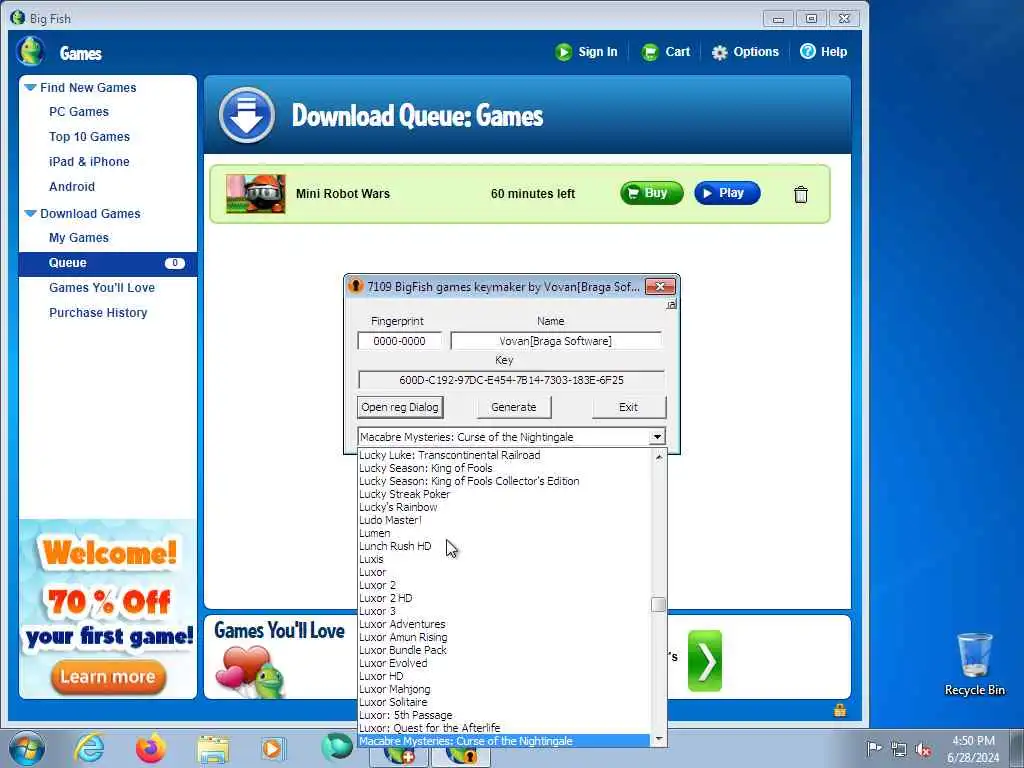The width and height of the screenshot is (1024, 768).
Task: Click the Download Queue arrow icon
Action: [246, 115]
